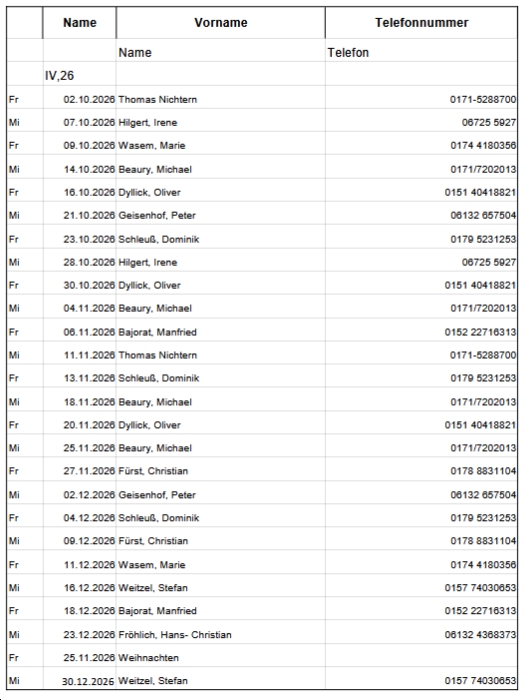The height and width of the screenshot is (700, 526).
Task: Select the Telefonnummer column header
Action: (x=422, y=23)
